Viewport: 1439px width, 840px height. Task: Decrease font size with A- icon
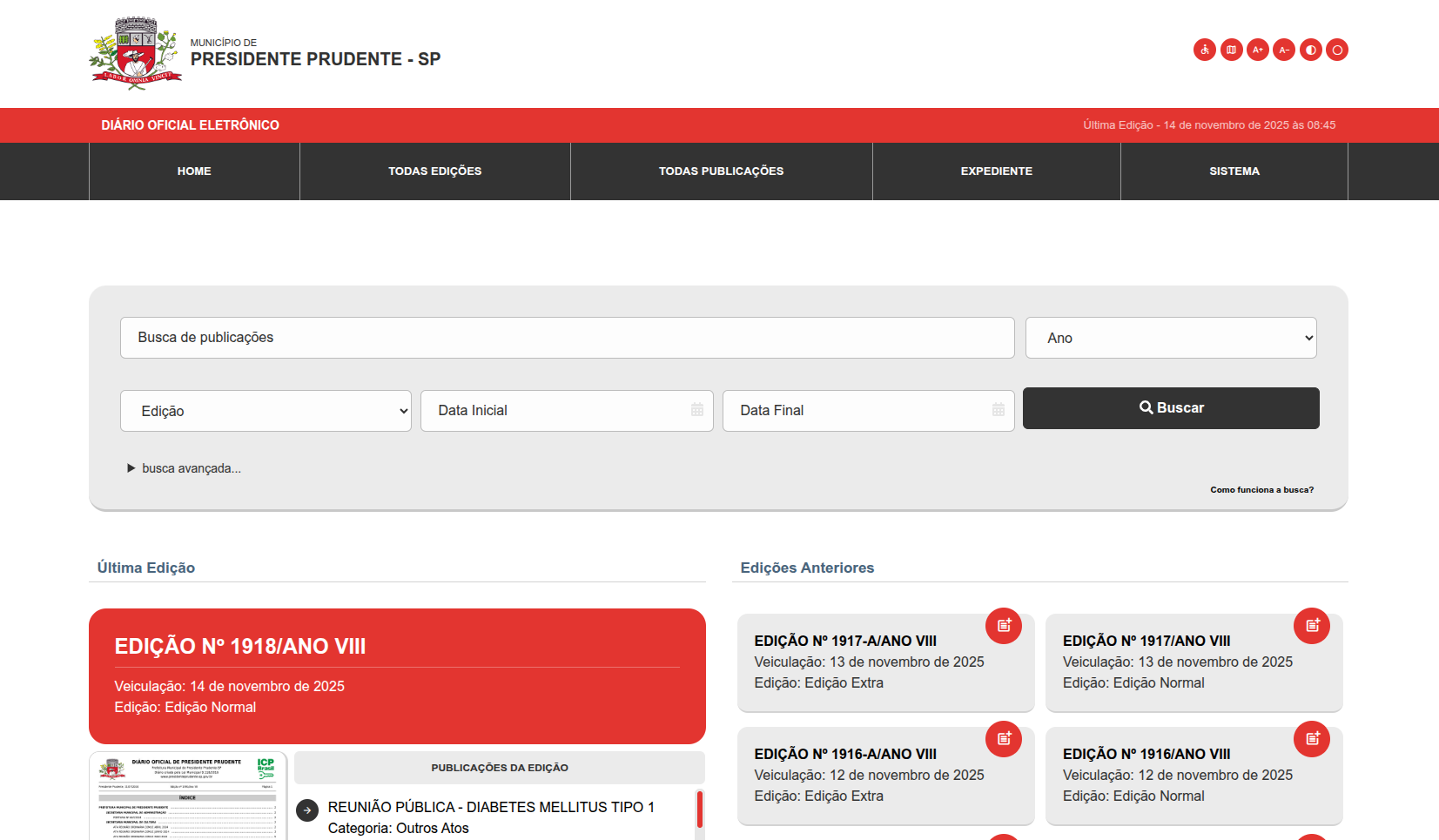pyautogui.click(x=1284, y=50)
